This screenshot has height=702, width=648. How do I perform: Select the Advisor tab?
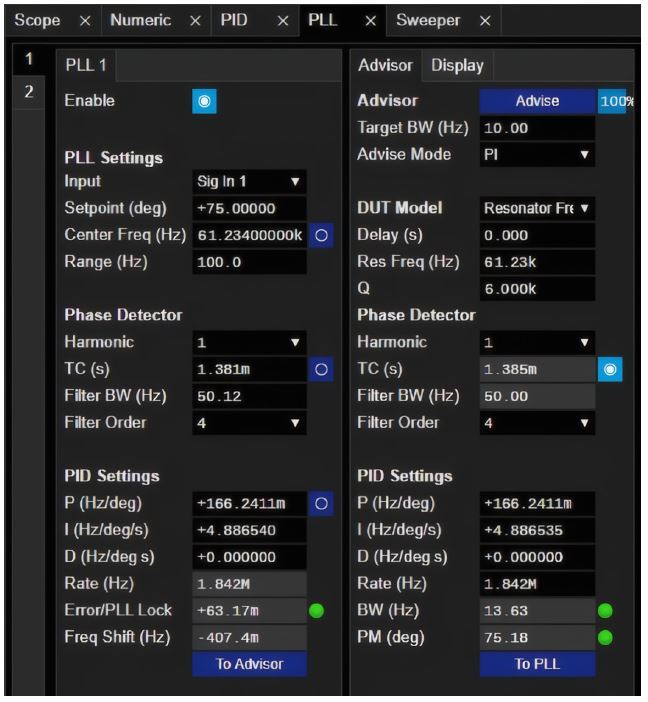coord(385,65)
